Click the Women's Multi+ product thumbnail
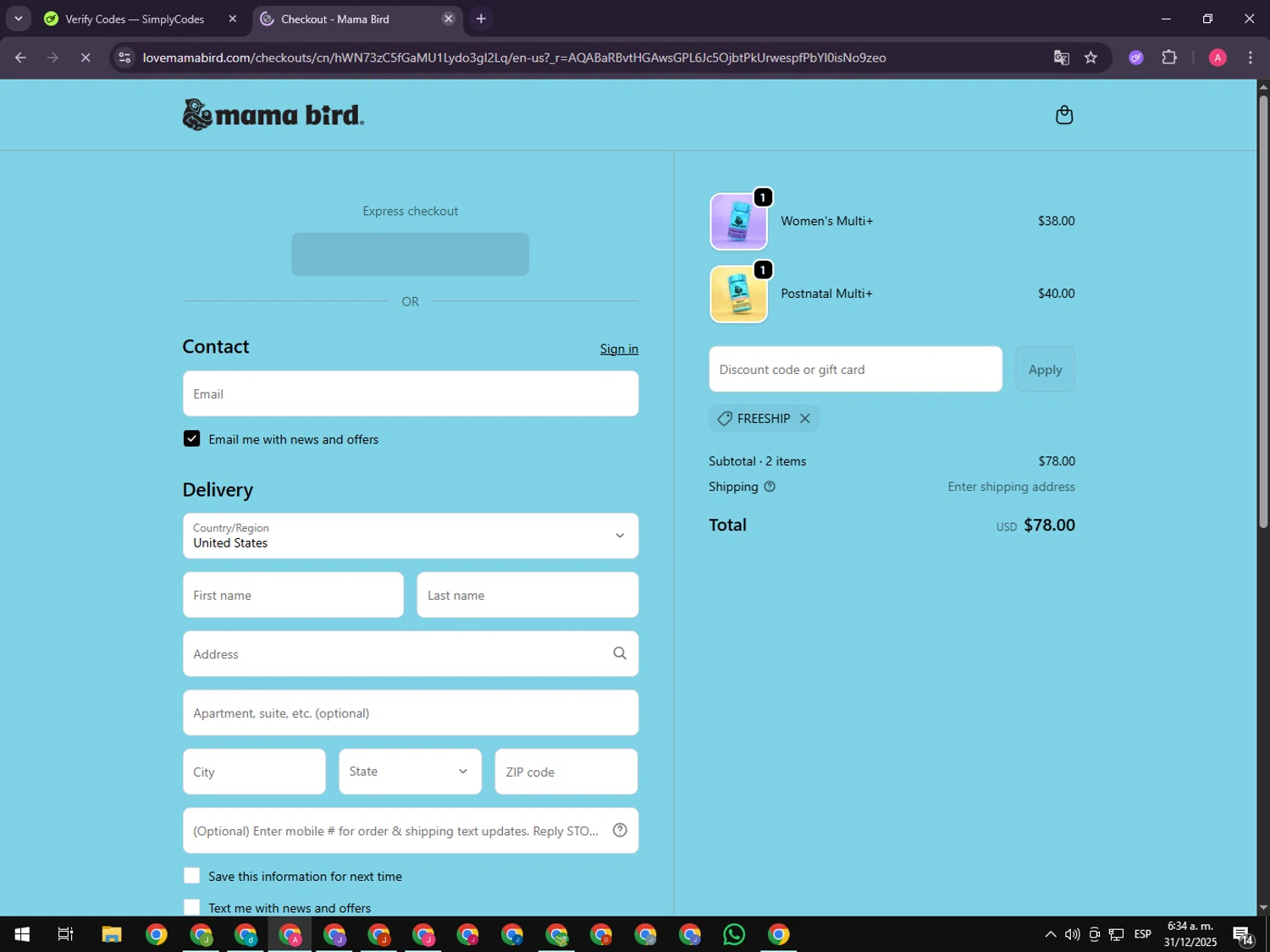This screenshot has width=1270, height=952. (x=738, y=222)
